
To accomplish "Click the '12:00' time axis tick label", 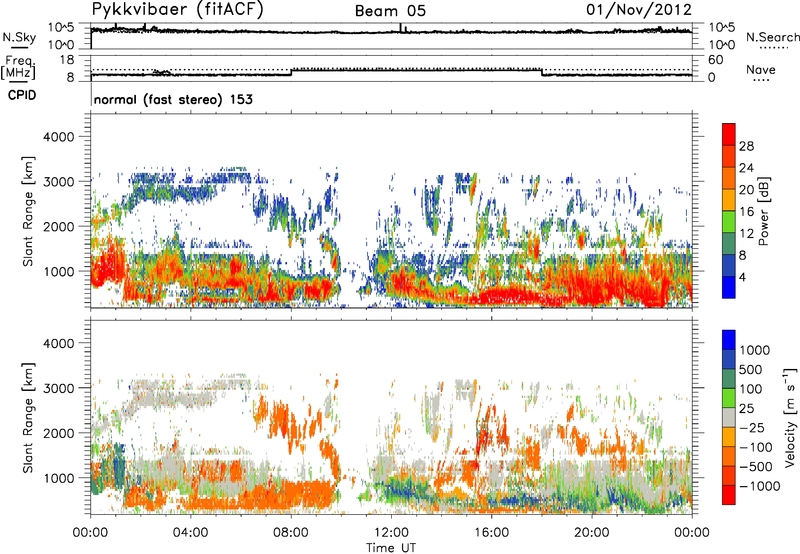I will (391, 533).
